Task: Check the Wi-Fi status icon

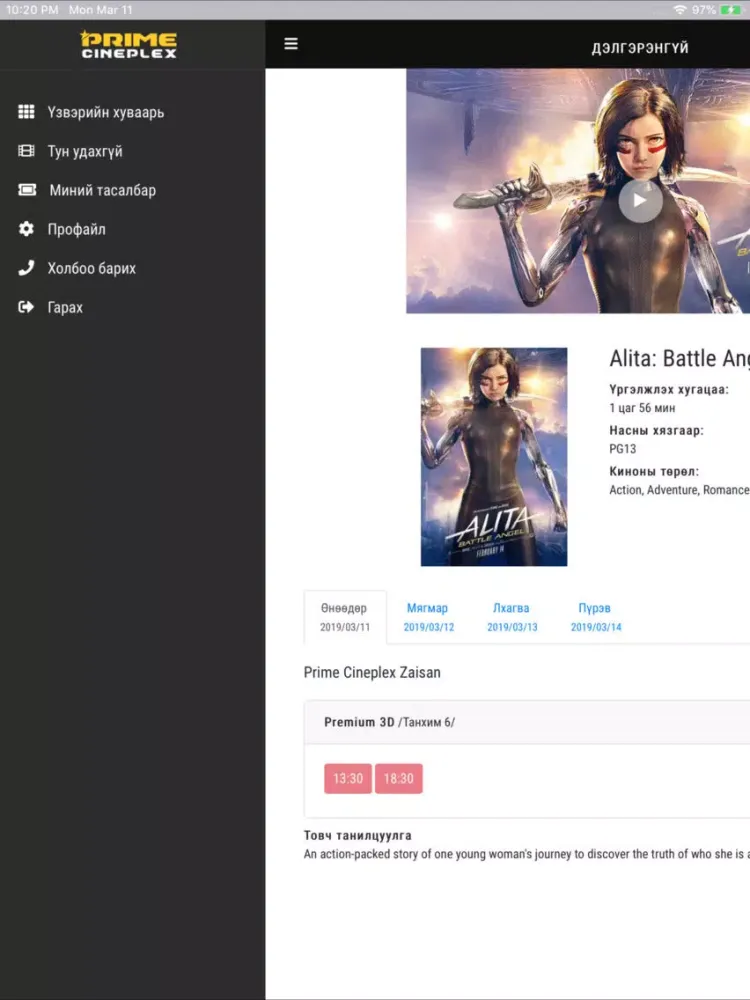Action: (x=680, y=10)
